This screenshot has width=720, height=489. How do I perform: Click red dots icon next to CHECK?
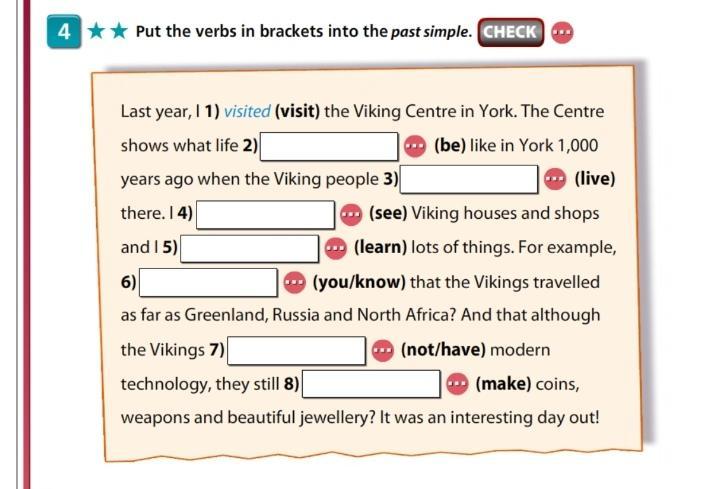pyautogui.click(x=563, y=31)
